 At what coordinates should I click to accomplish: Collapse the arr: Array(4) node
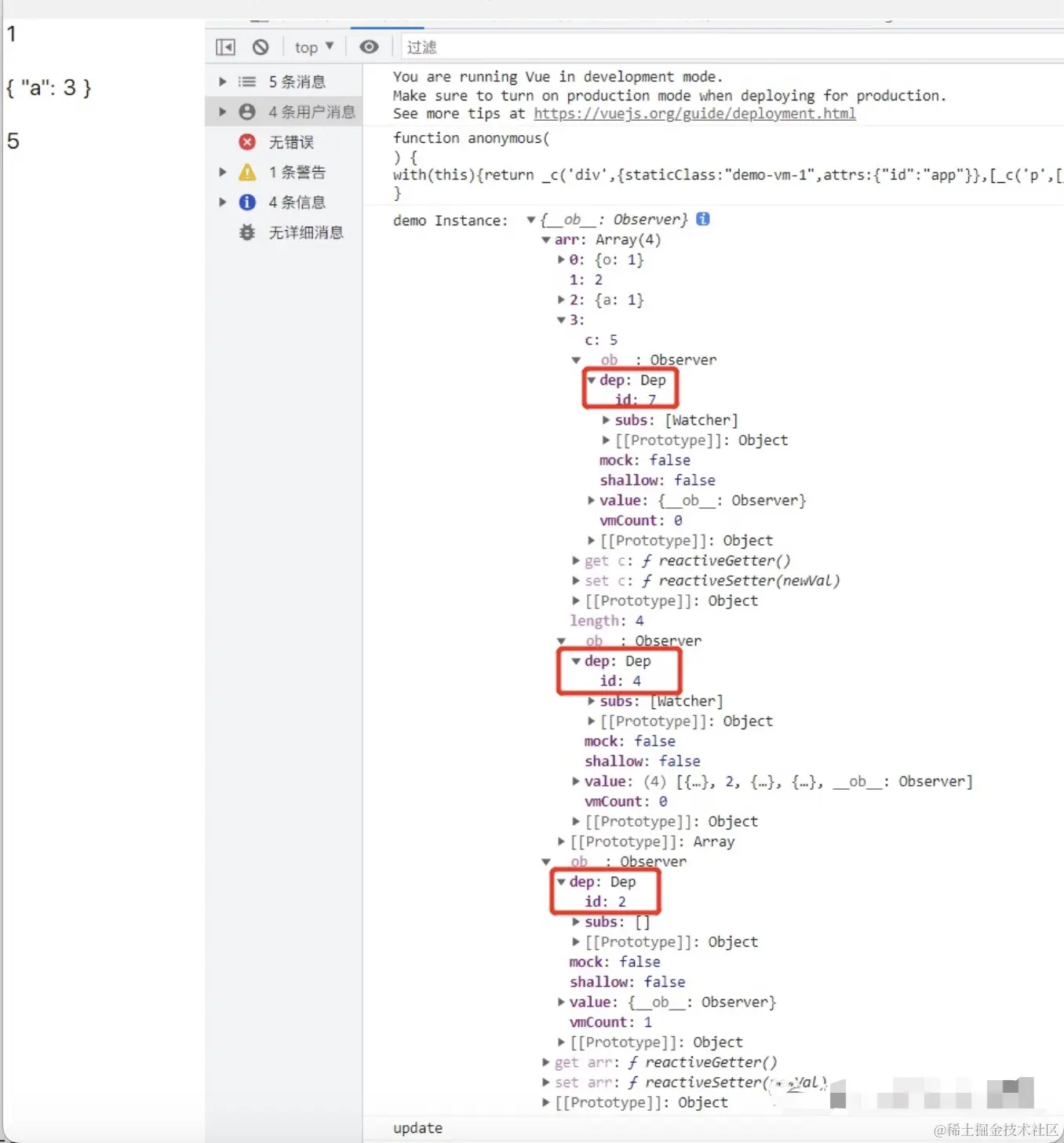click(x=546, y=240)
